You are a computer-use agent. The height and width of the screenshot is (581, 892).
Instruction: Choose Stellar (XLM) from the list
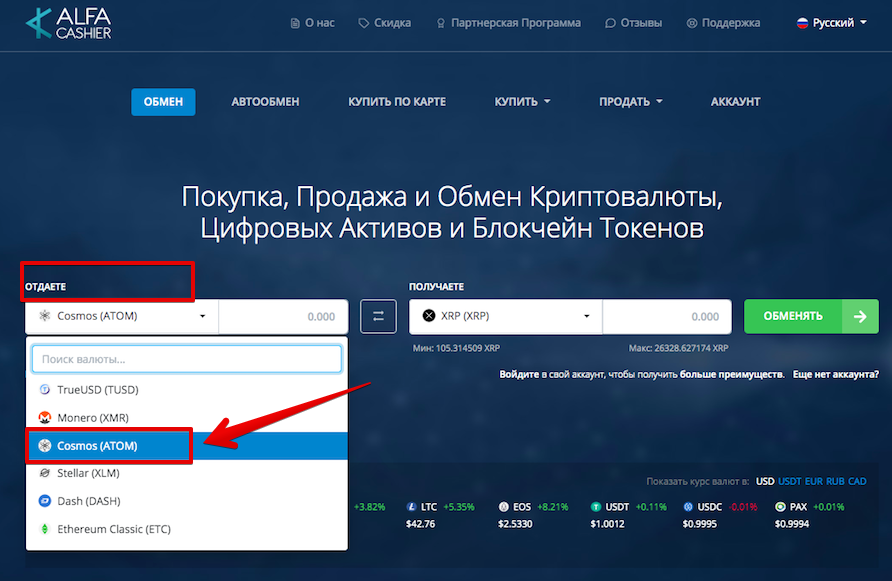pyautogui.click(x=187, y=473)
